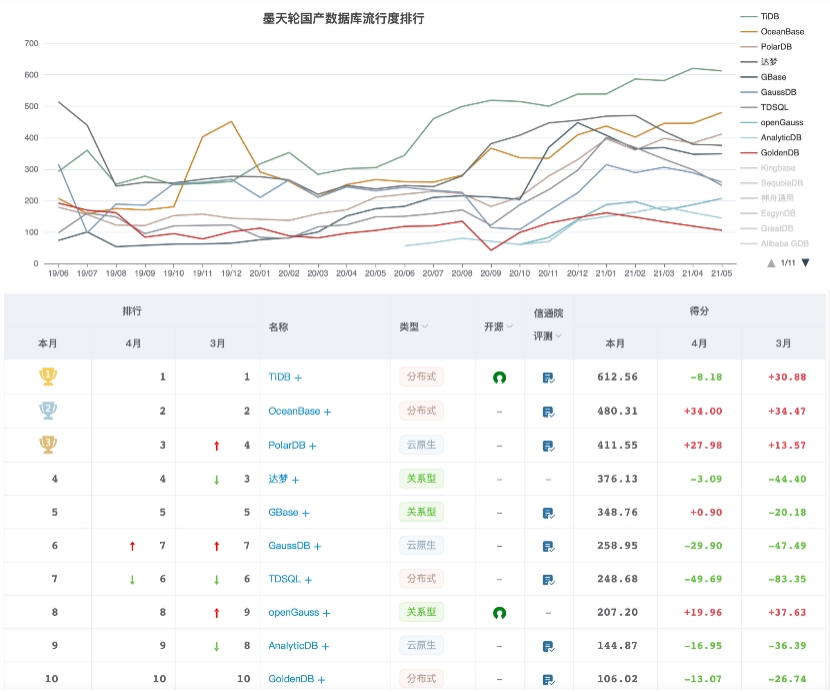Toggle GBase series in chart legend
Image resolution: width=830 pixels, height=692 pixels.
(x=763, y=77)
